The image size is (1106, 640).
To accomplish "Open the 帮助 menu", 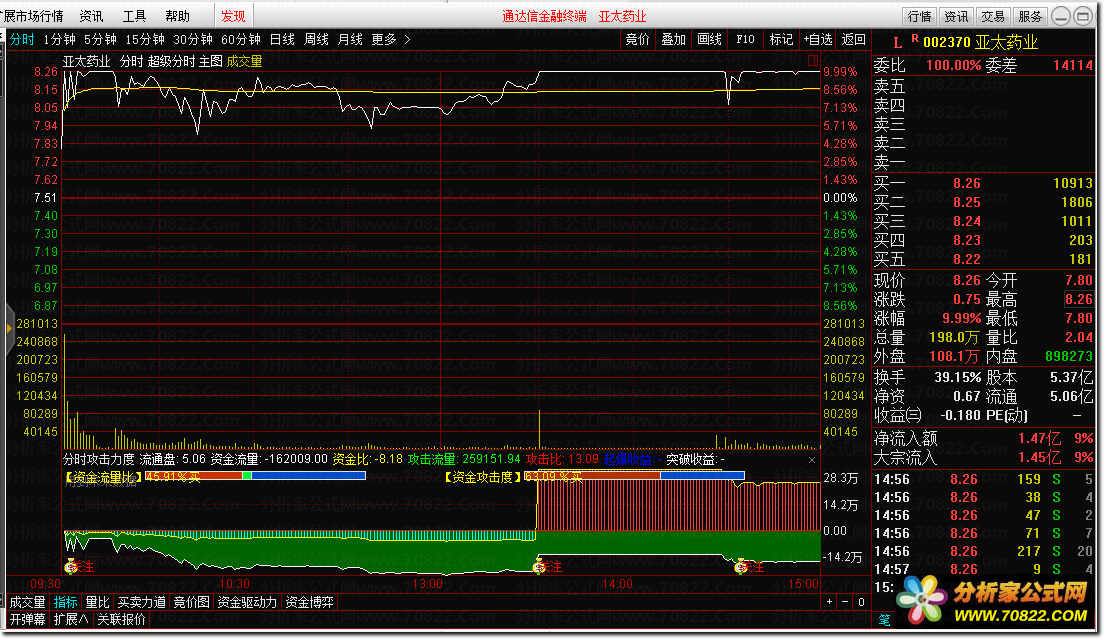I will tap(177, 16).
